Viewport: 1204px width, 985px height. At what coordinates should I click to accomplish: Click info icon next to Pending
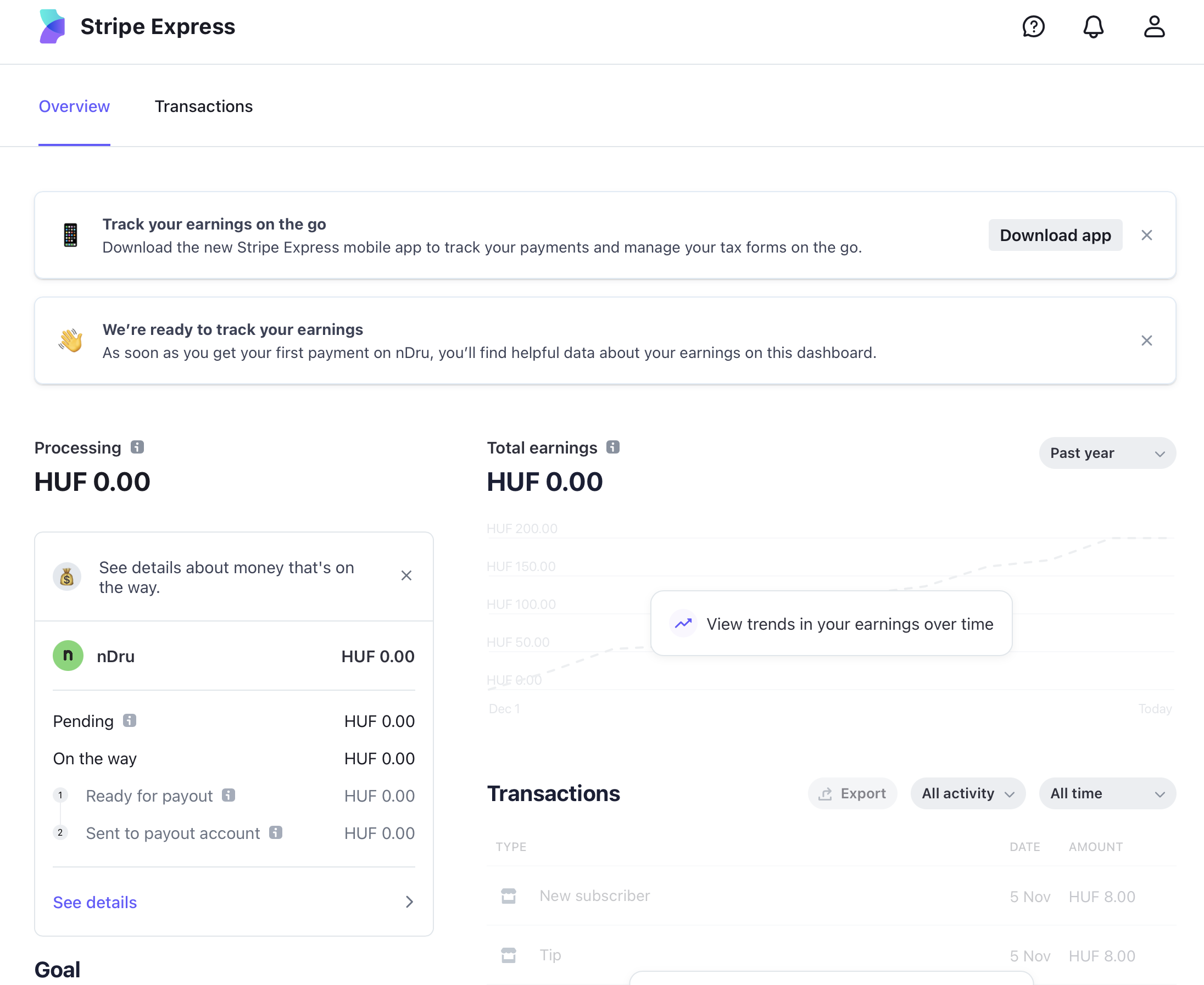[130, 720]
